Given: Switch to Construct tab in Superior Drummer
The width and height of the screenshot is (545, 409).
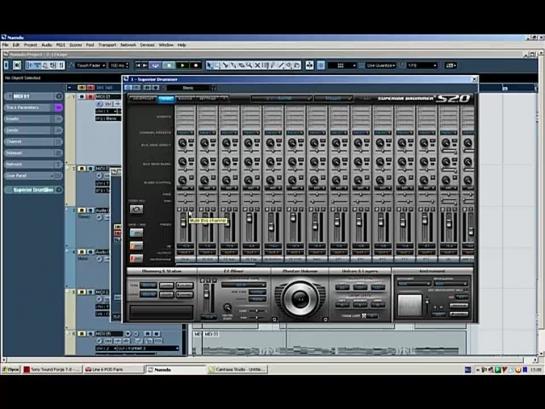Looking at the screenshot, I should tap(143, 99).
